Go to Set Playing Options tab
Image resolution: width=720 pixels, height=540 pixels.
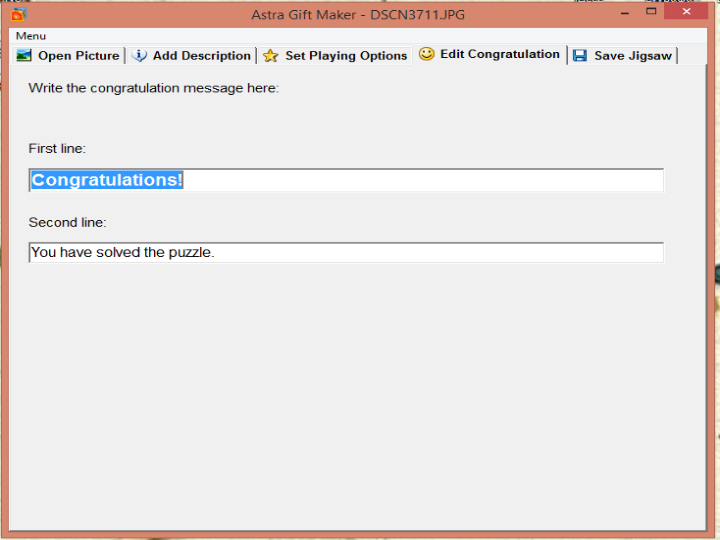[x=335, y=56]
